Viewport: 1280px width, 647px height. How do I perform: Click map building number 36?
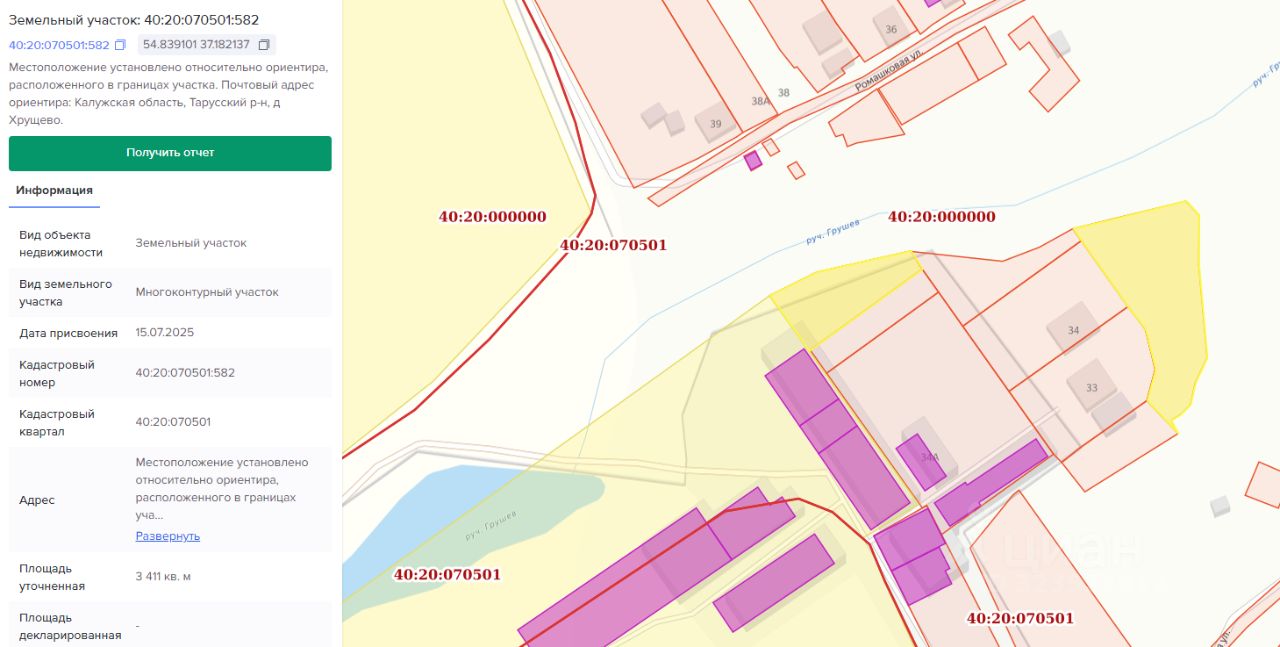coord(891,29)
